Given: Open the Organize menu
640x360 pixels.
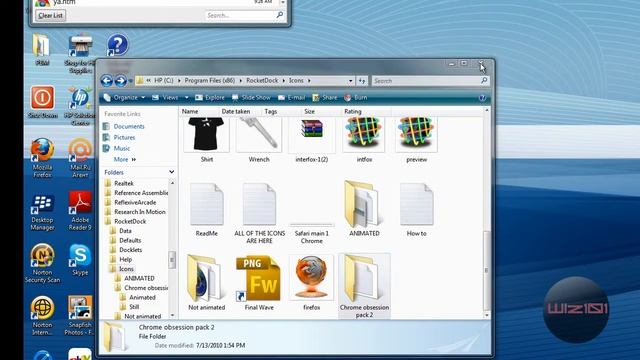Looking at the screenshot, I should pos(124,98).
